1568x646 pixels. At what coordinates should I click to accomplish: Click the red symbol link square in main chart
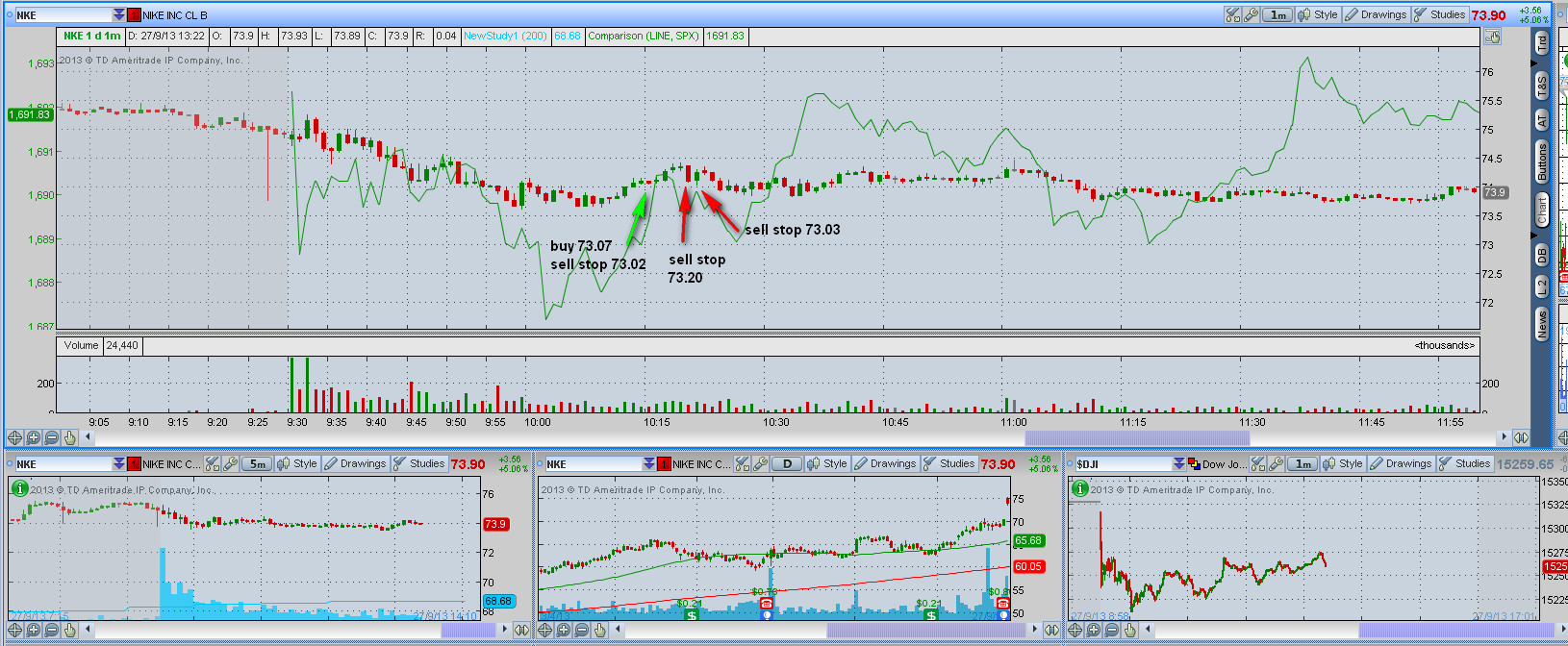point(135,15)
